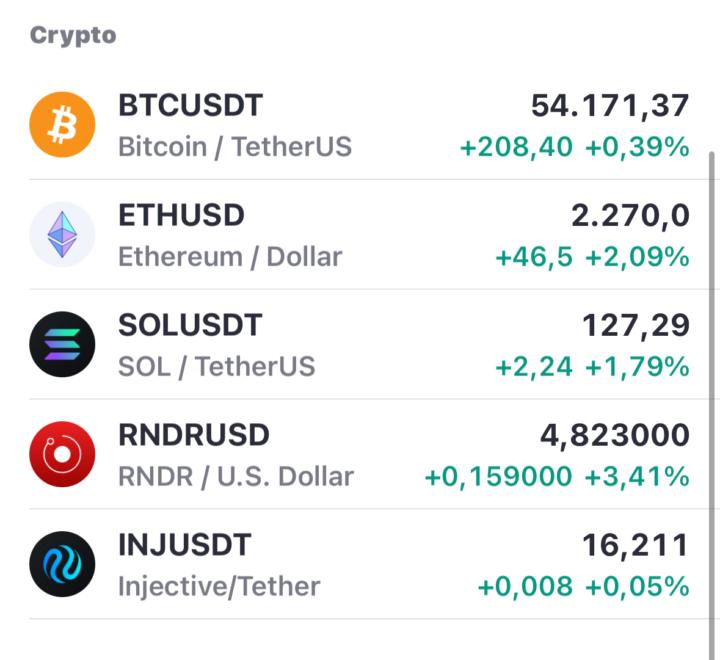The width and height of the screenshot is (720, 660).
Task: Select the RNDRUSD symbol name
Action: tap(194, 434)
